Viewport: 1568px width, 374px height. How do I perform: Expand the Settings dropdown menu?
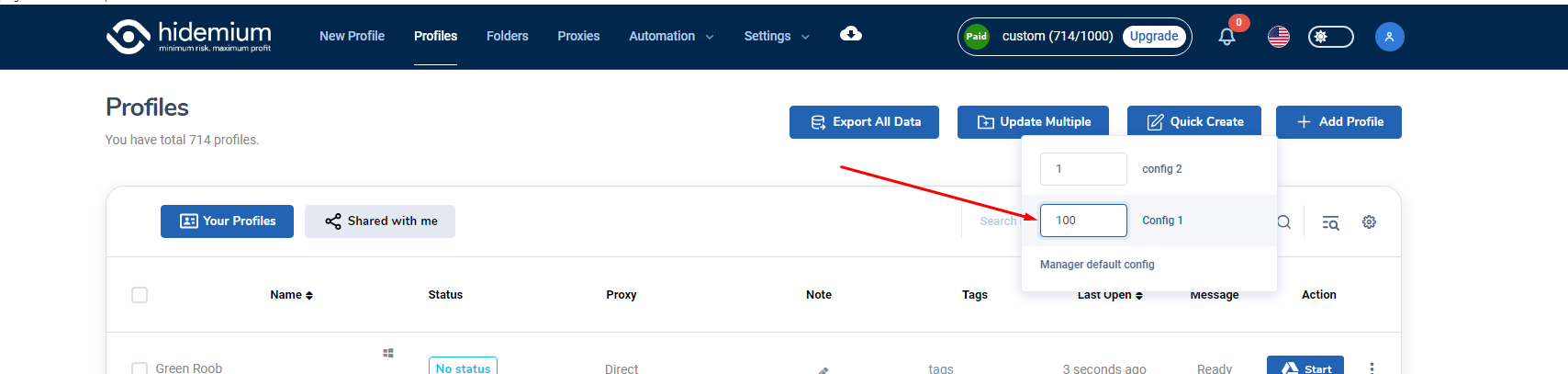click(x=776, y=36)
